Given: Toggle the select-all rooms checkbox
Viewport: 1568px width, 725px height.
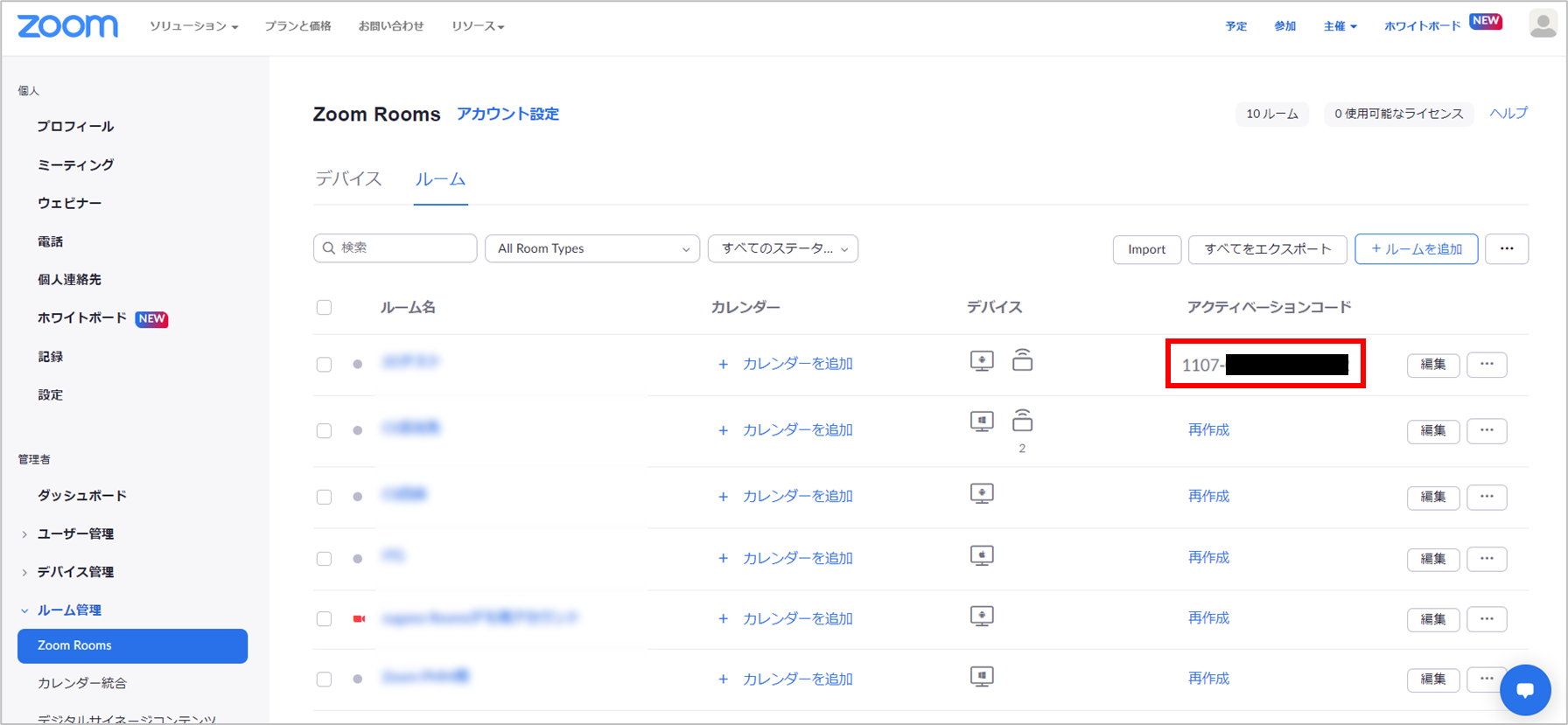Looking at the screenshot, I should click(x=324, y=307).
